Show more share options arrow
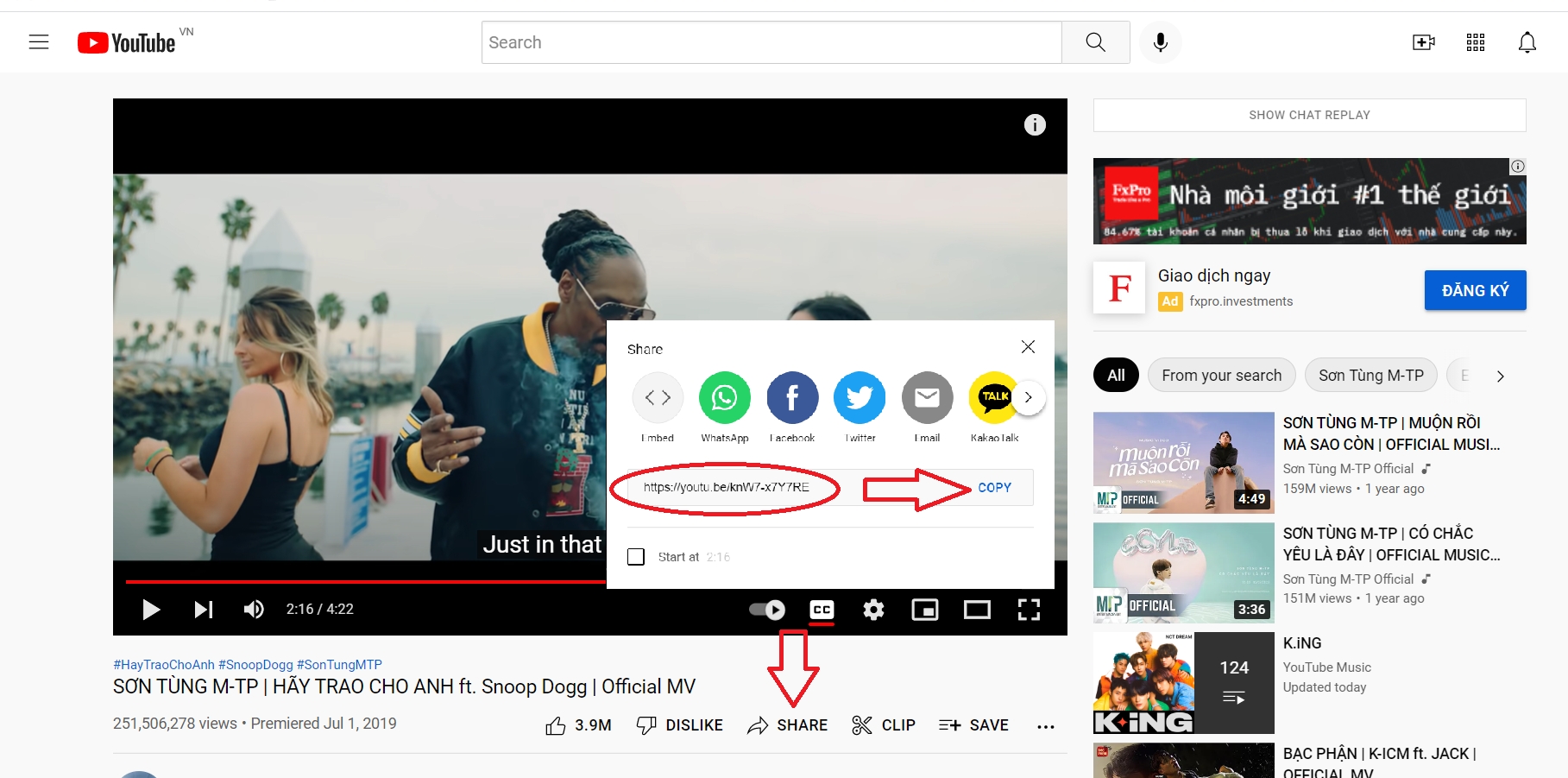The height and width of the screenshot is (778, 1568). 1028,398
